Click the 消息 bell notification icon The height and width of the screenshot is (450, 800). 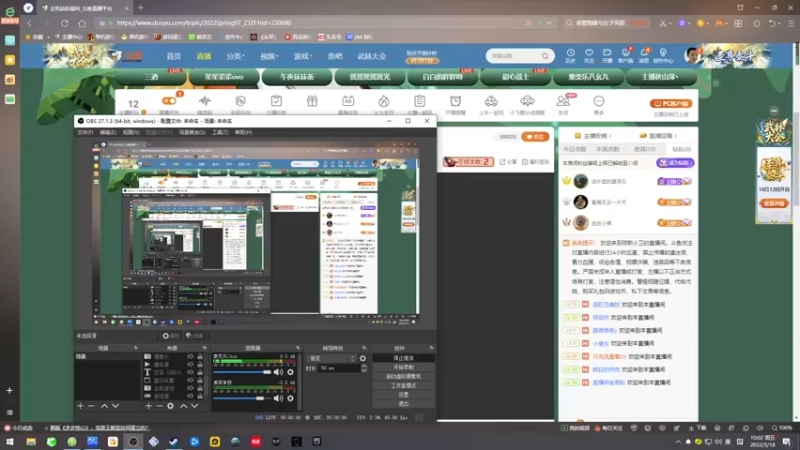tap(644, 53)
